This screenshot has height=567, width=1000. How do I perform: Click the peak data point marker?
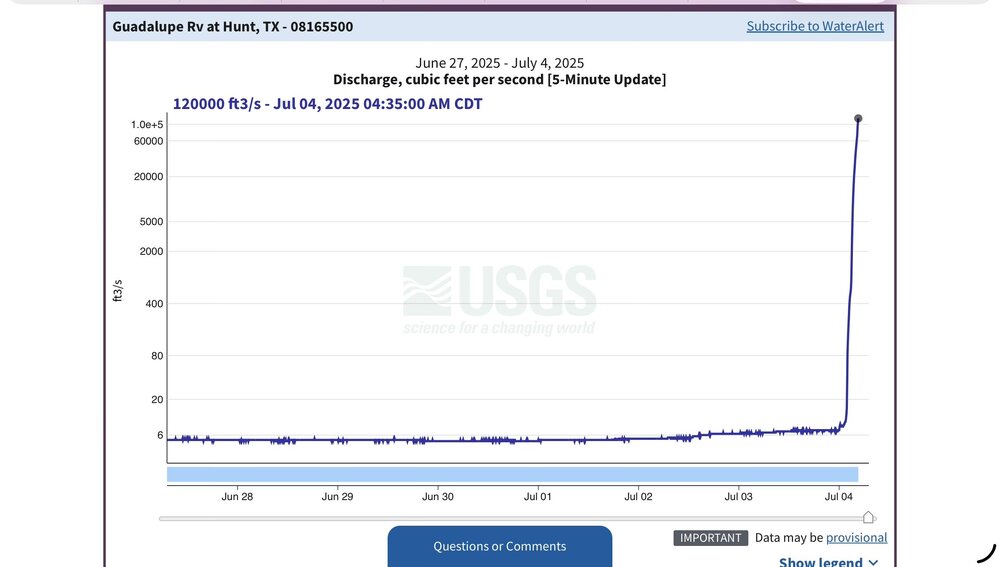pos(858,119)
